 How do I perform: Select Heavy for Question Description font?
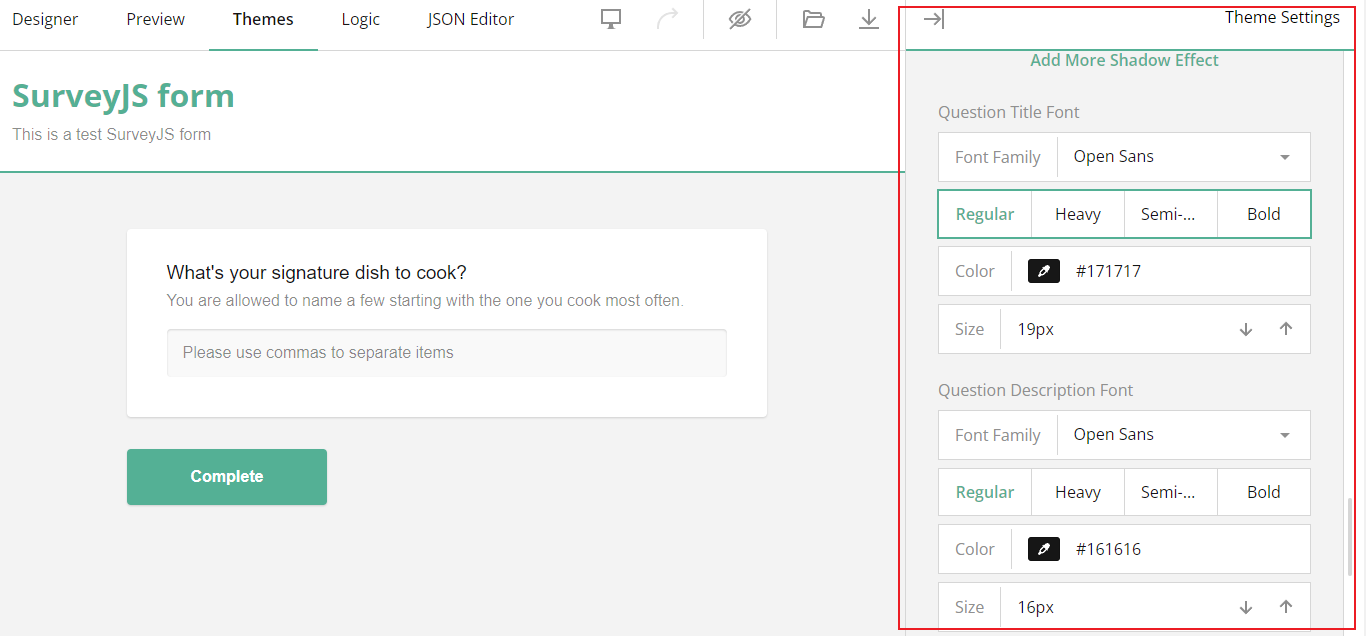coord(1077,491)
